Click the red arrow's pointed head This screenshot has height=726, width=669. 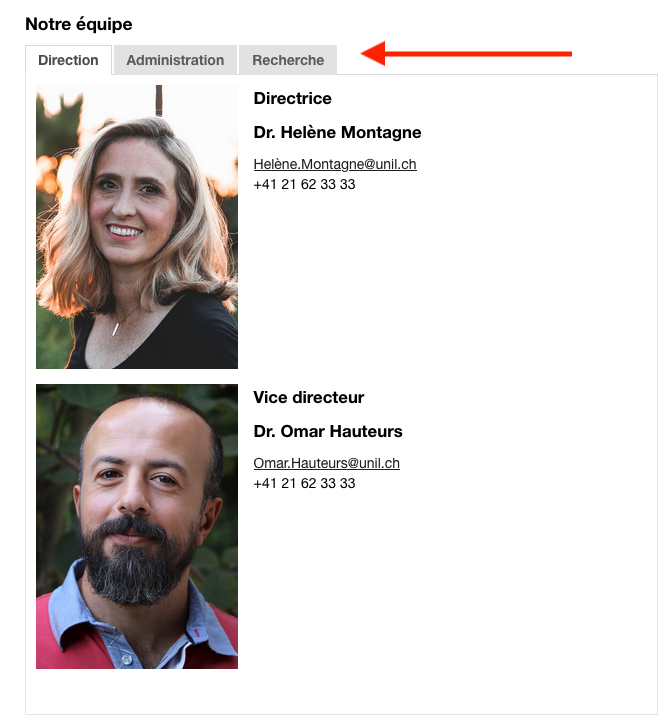pyautogui.click(x=373, y=53)
